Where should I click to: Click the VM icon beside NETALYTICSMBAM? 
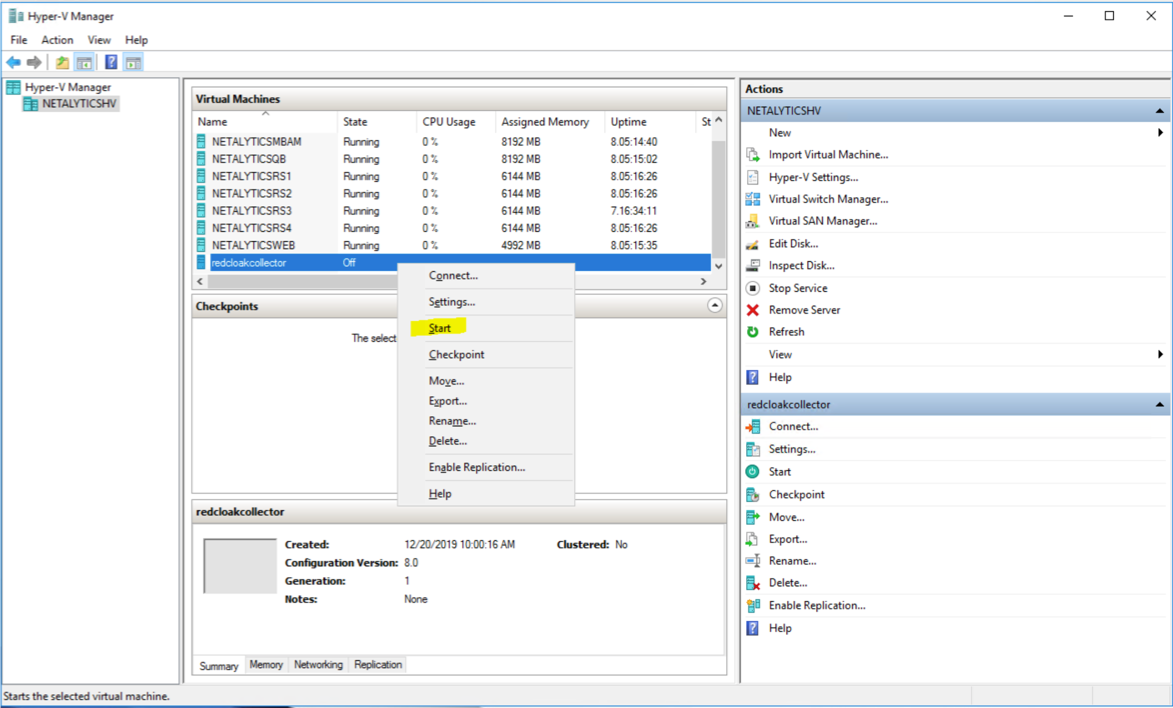coord(200,141)
